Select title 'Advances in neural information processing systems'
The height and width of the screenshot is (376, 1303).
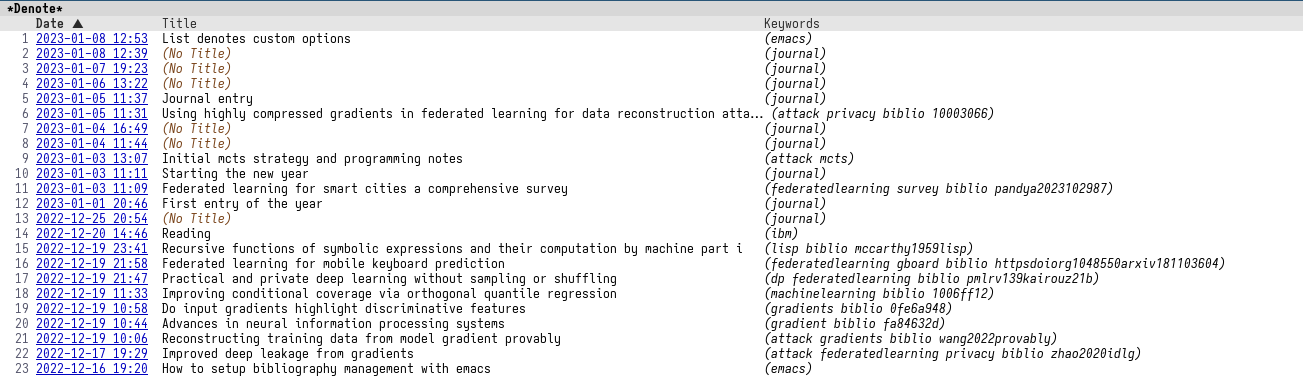(333, 323)
